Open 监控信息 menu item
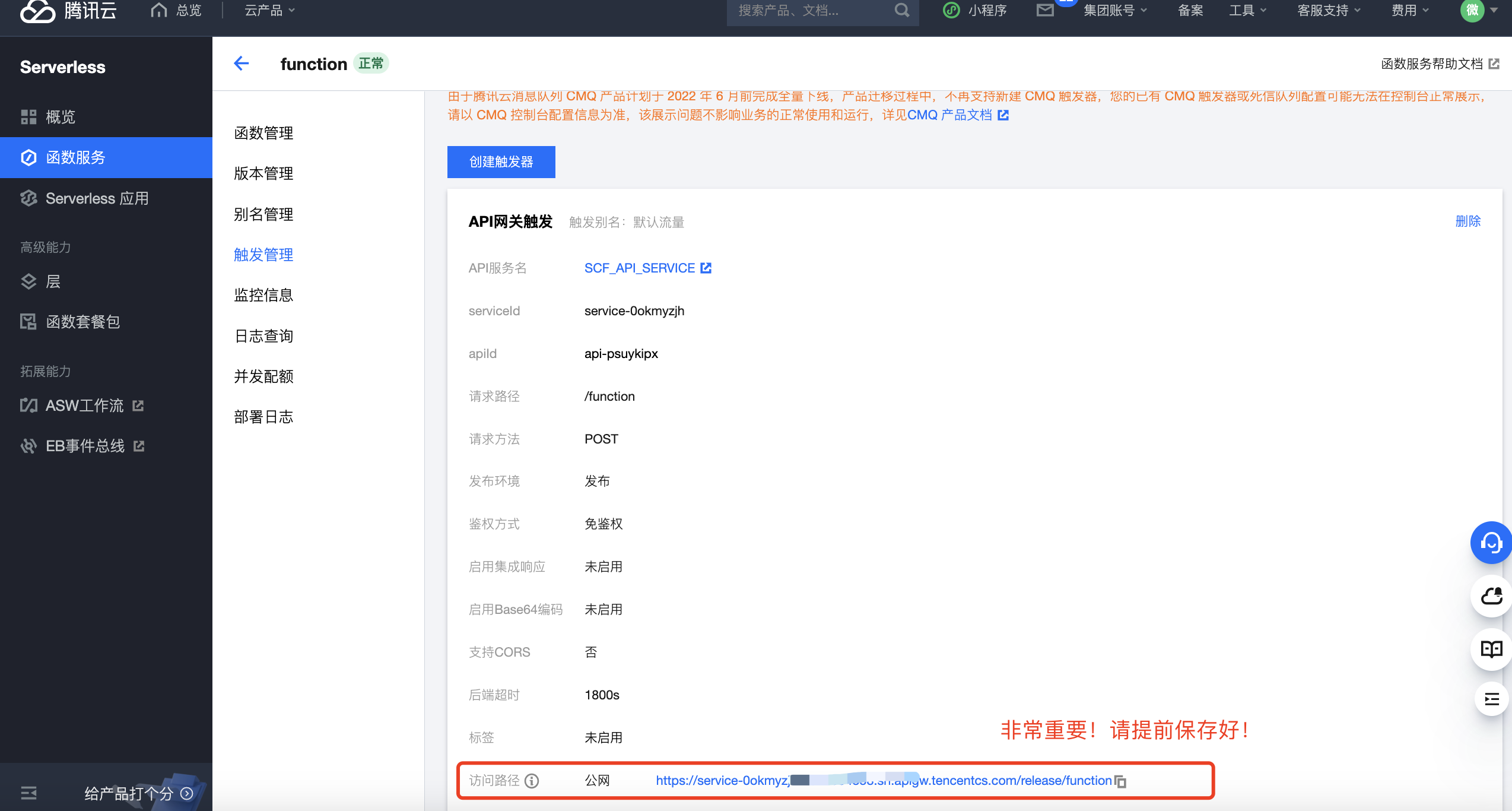 click(264, 295)
